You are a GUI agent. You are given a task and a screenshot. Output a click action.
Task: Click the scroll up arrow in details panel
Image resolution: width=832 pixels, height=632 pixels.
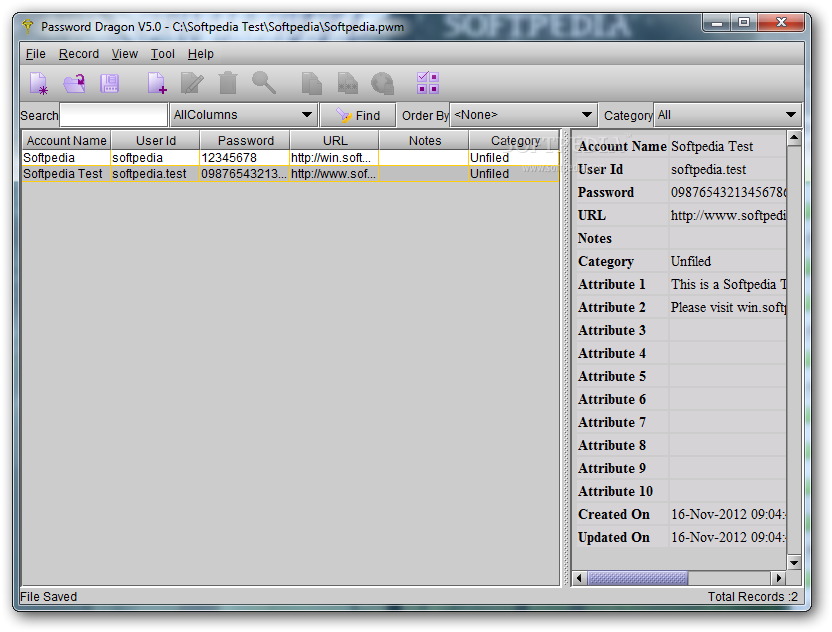tap(794, 138)
